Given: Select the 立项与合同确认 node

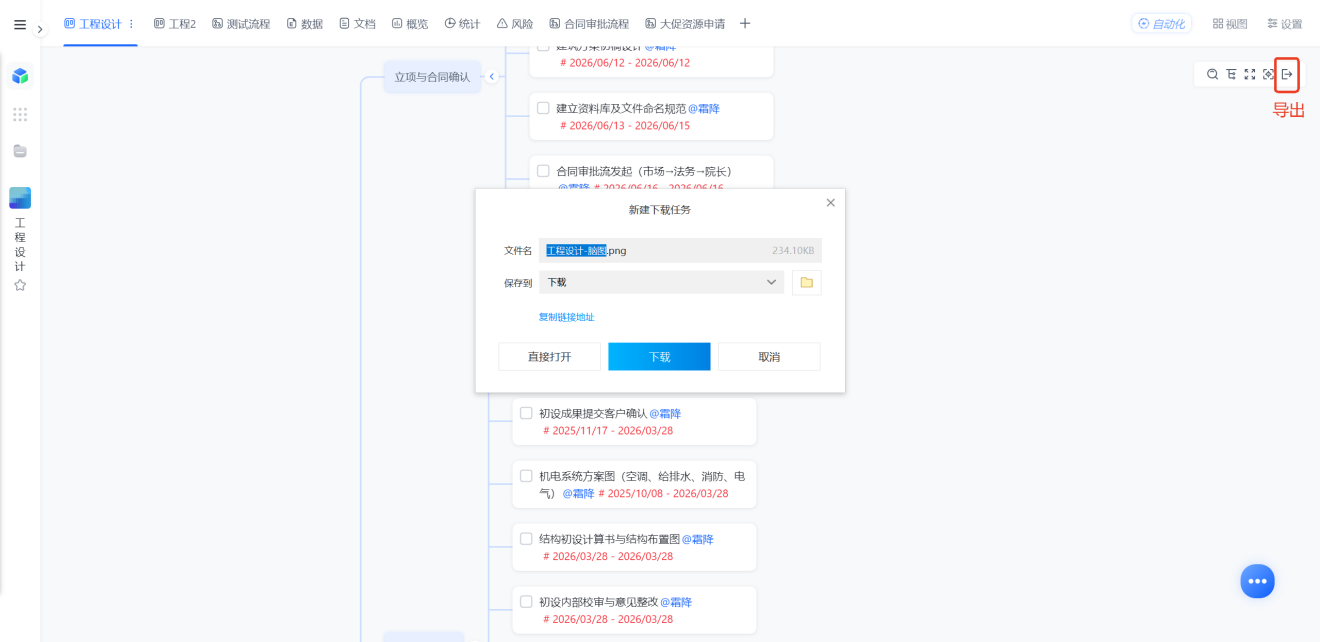Looking at the screenshot, I should (432, 77).
